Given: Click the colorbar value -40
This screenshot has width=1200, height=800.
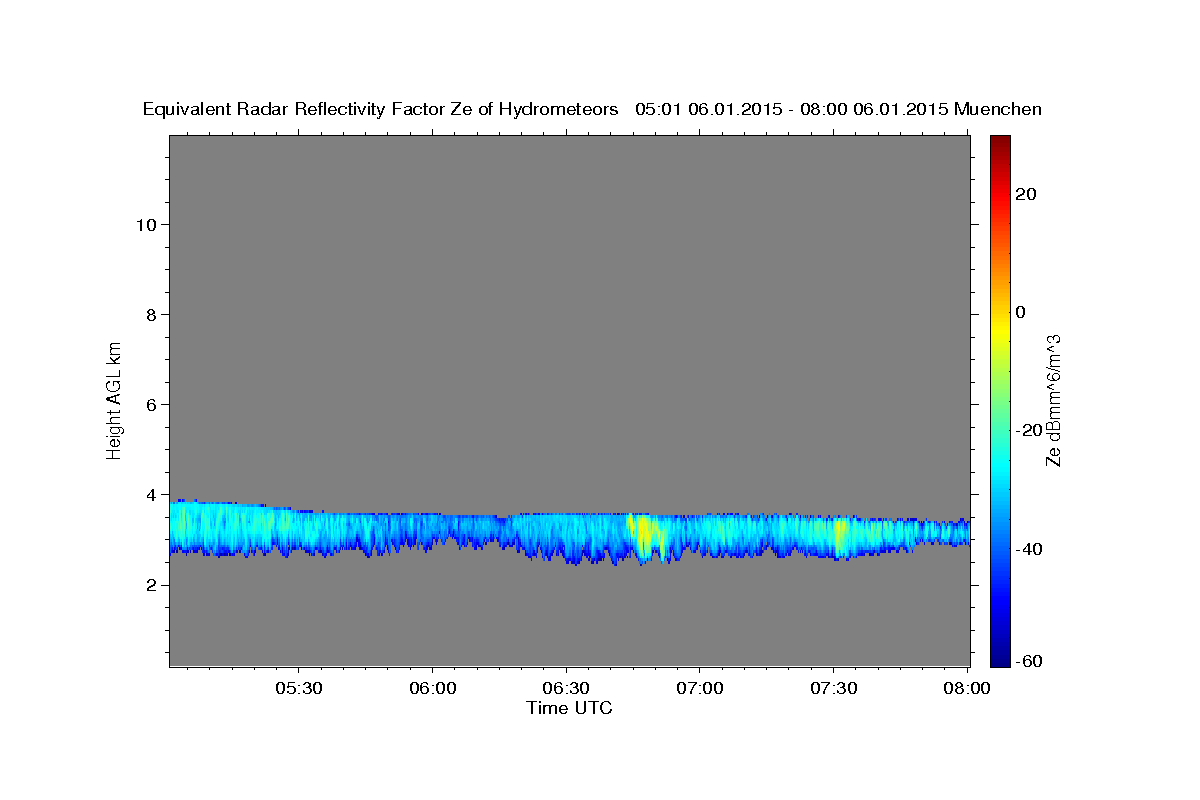Looking at the screenshot, I should click(x=1029, y=549).
